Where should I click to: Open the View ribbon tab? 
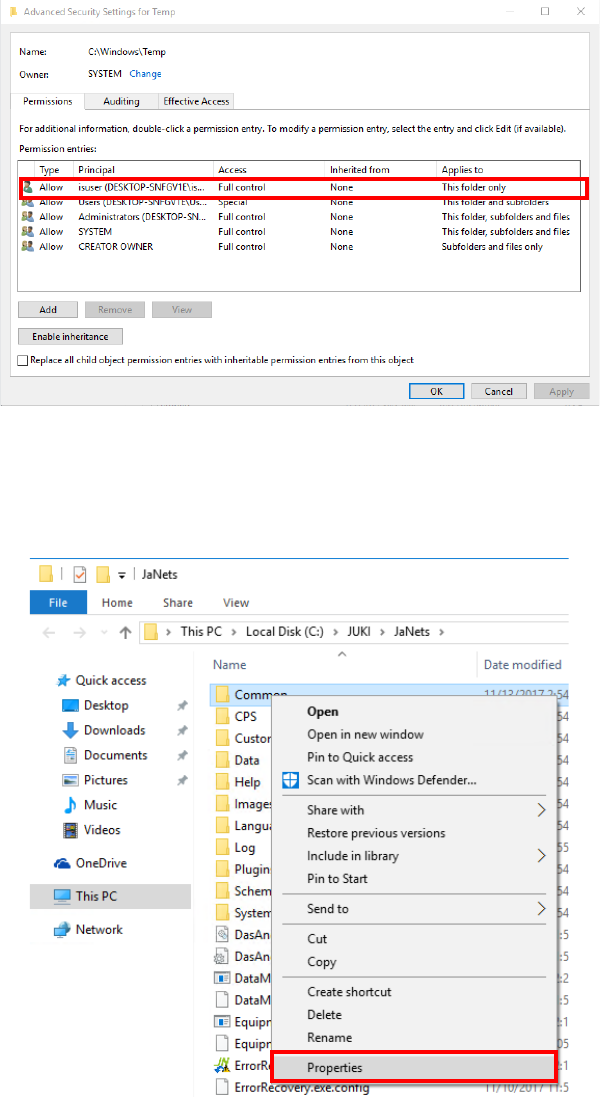pos(236,602)
